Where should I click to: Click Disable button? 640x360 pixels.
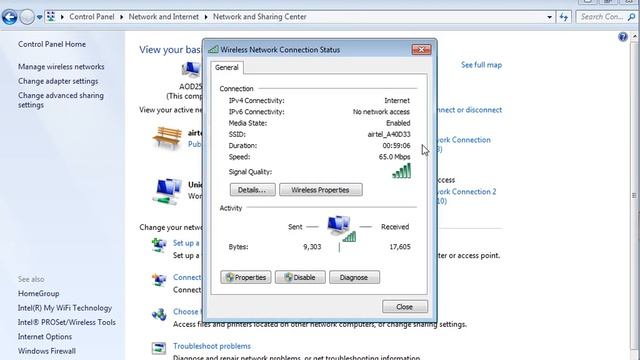(x=300, y=277)
